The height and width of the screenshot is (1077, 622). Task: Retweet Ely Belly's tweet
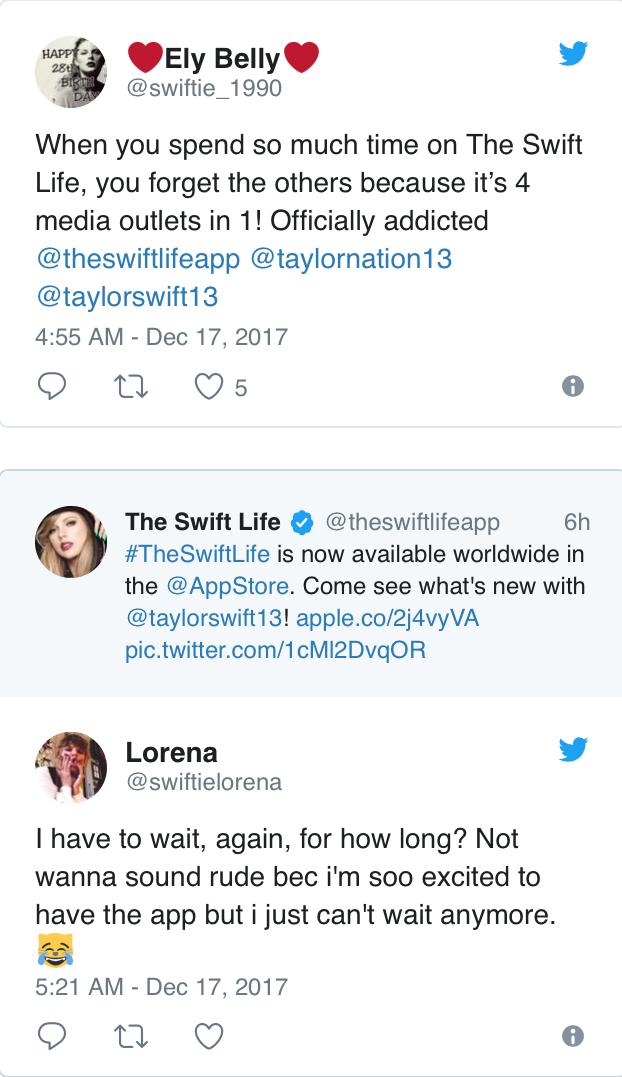point(128,387)
